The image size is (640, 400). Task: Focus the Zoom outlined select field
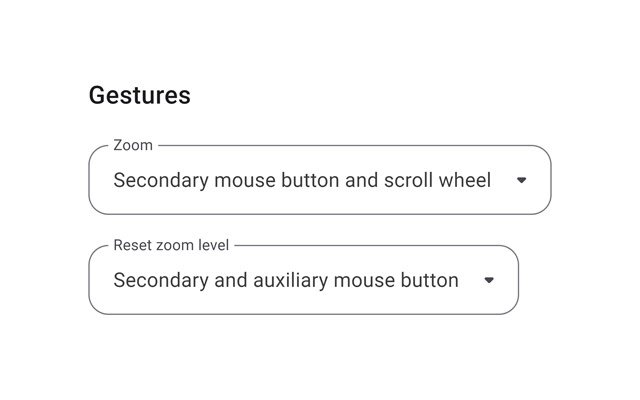pos(320,181)
